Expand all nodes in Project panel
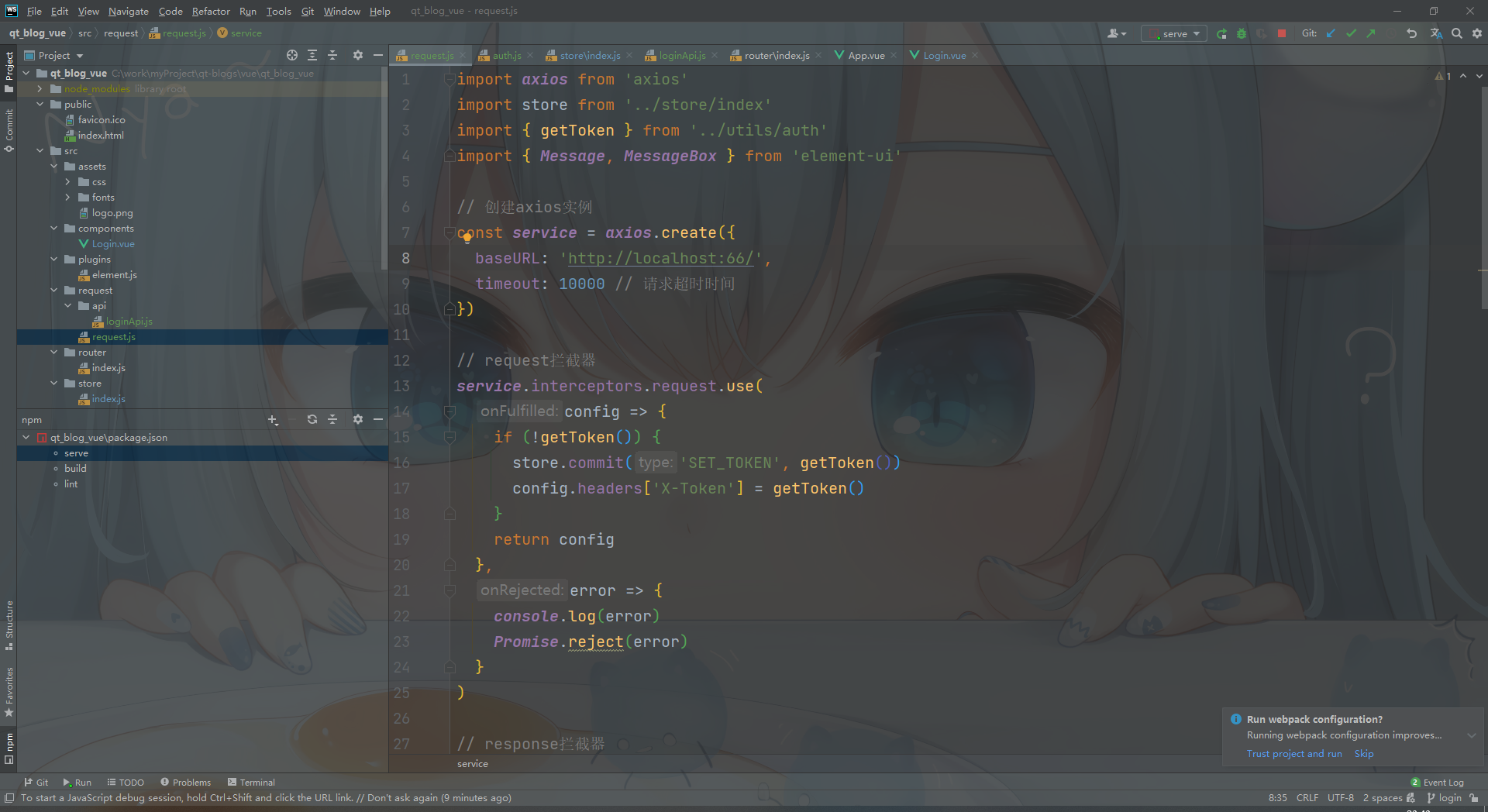 point(312,55)
